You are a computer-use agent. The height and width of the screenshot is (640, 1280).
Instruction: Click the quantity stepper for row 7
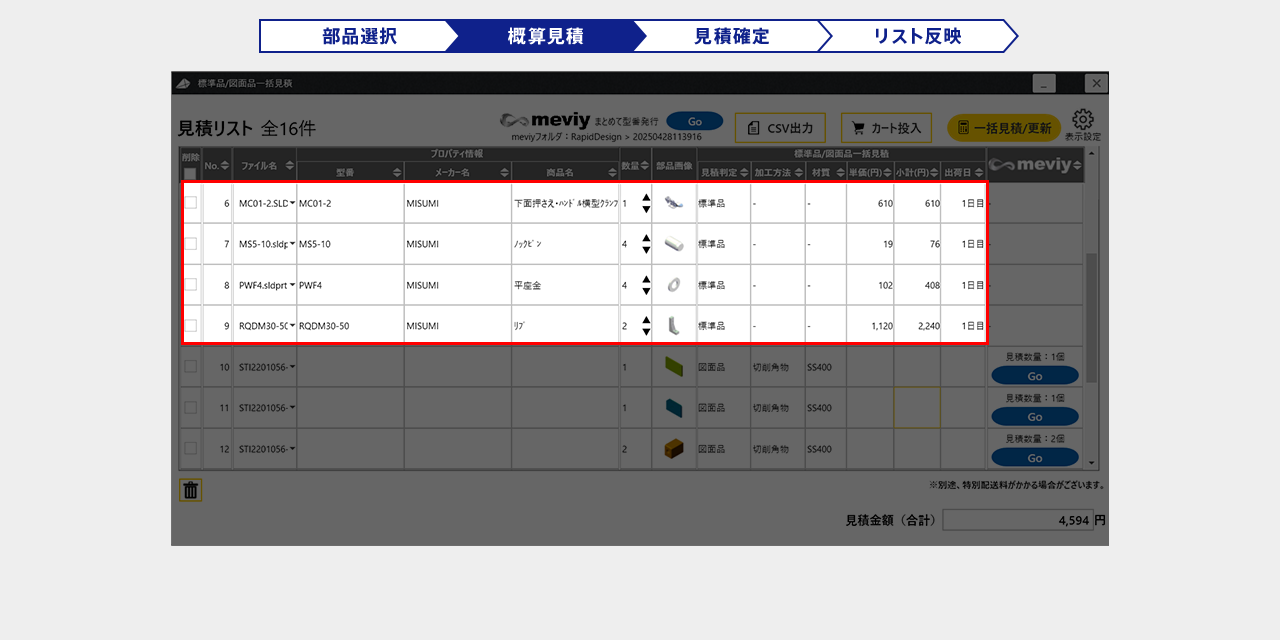(x=646, y=244)
